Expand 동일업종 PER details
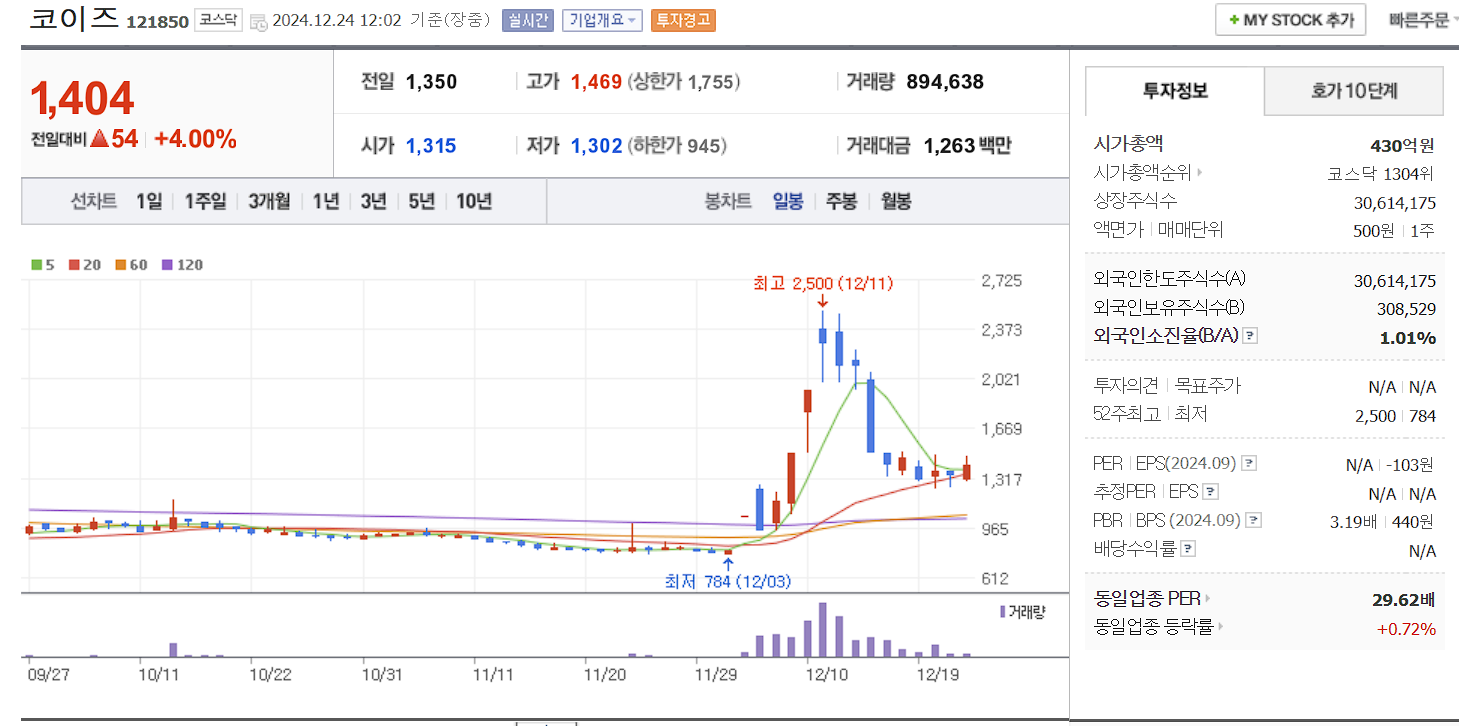The height and width of the screenshot is (726, 1459). (1207, 598)
